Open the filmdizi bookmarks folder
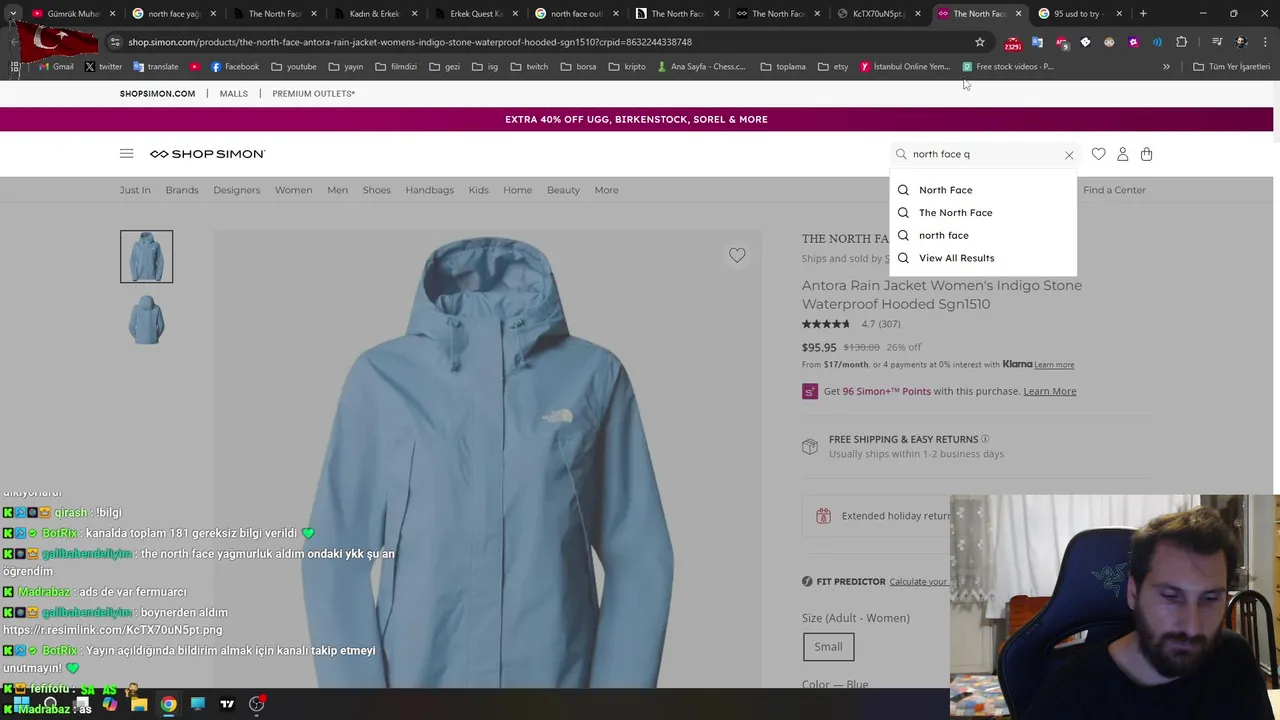The image size is (1280, 720). click(x=396, y=67)
